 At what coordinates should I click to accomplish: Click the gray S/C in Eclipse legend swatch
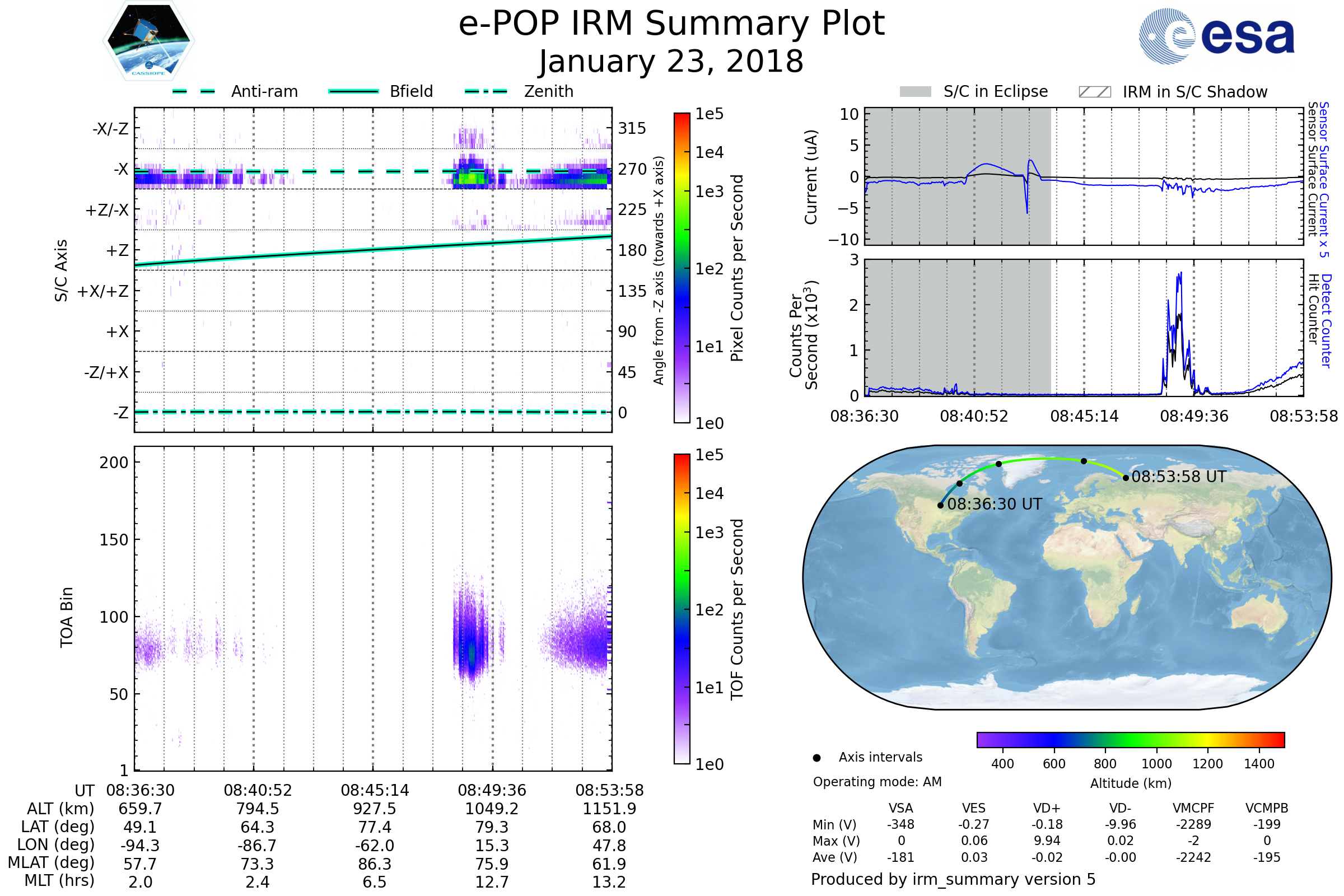point(915,92)
